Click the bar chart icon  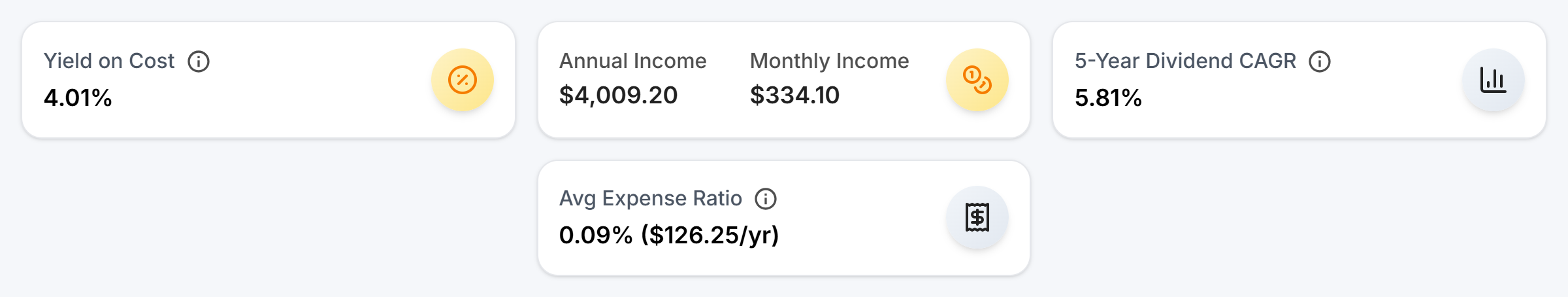1493,80
